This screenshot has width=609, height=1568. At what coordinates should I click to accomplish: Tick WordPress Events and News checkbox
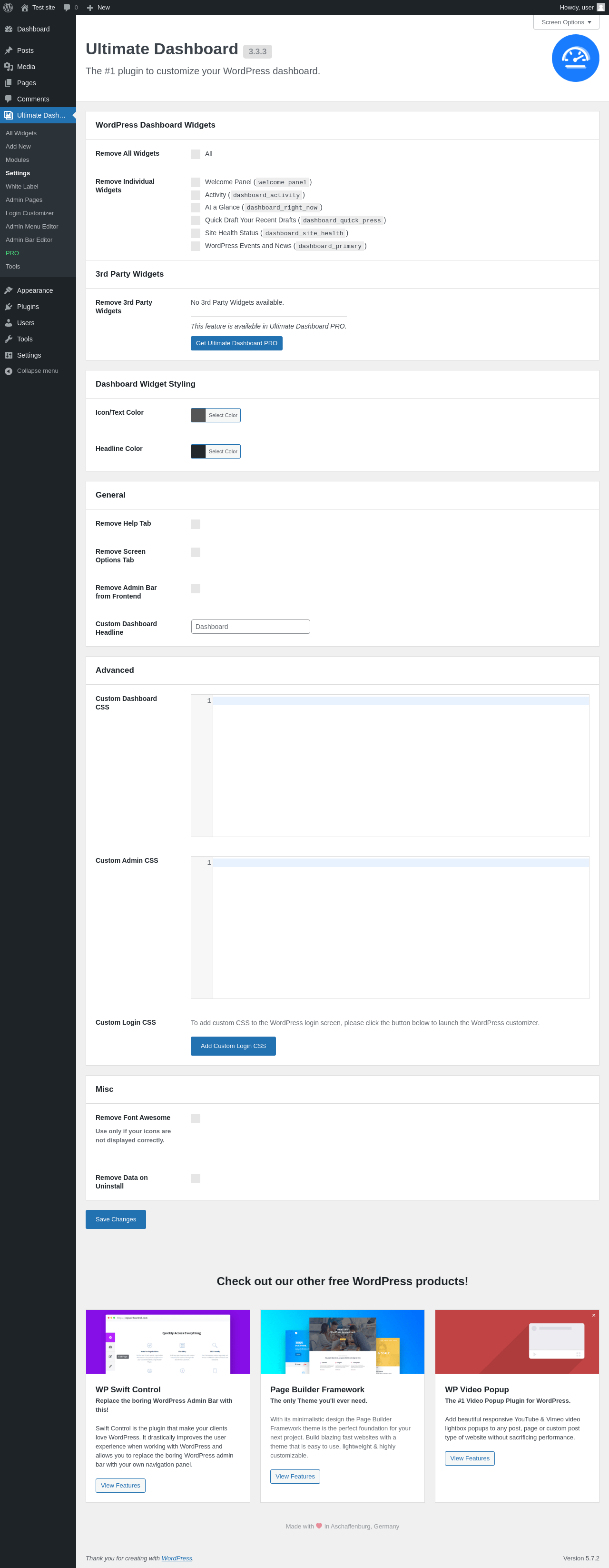point(195,246)
